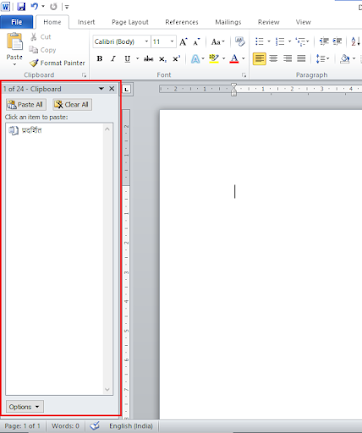This screenshot has width=362, height=433.
Task: Toggle superscript formatting
Action: pos(176,59)
